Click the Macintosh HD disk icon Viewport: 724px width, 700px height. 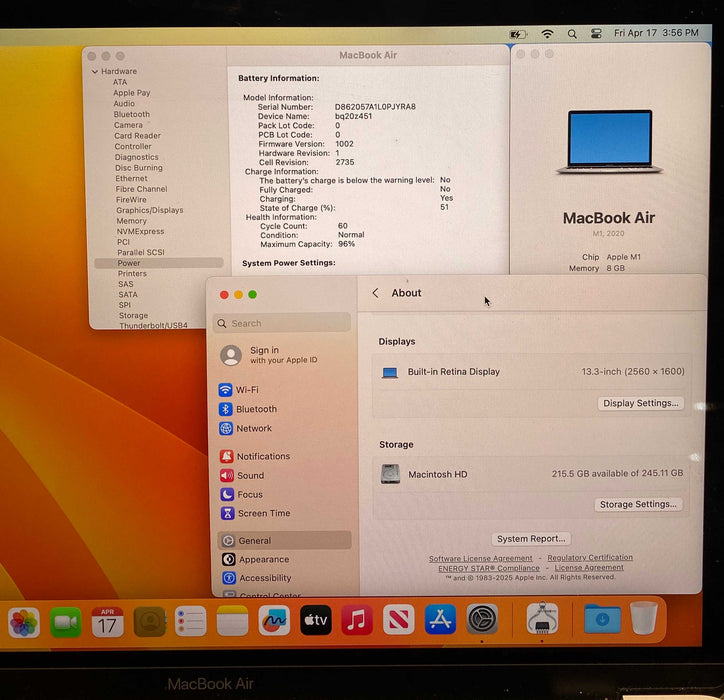tap(390, 474)
